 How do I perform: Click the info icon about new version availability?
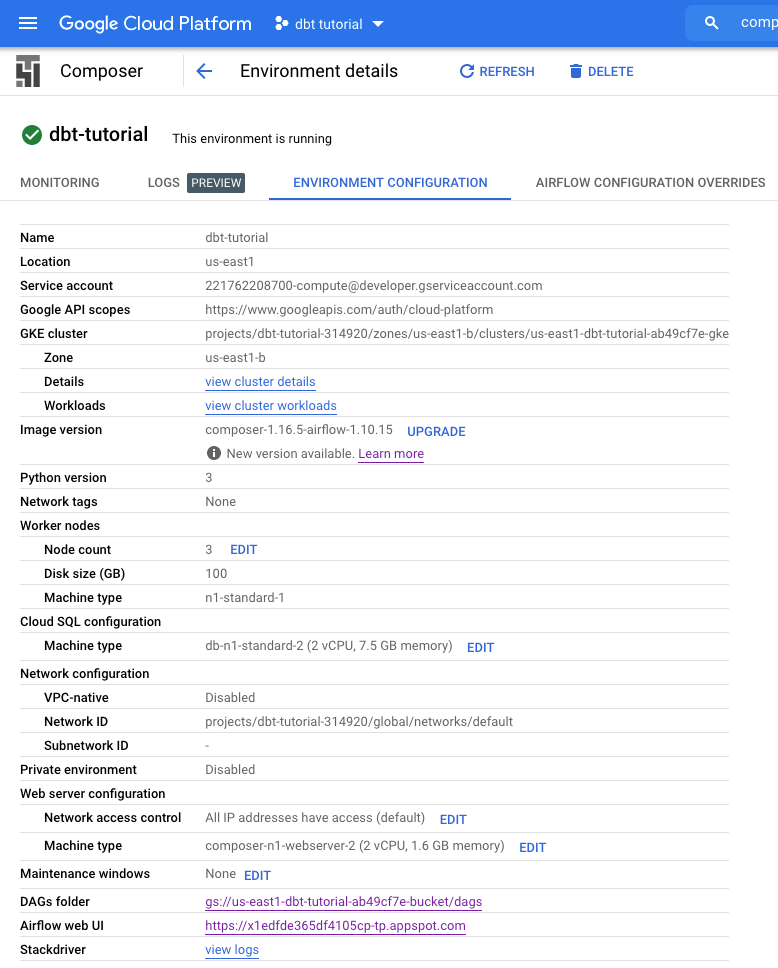click(x=215, y=454)
